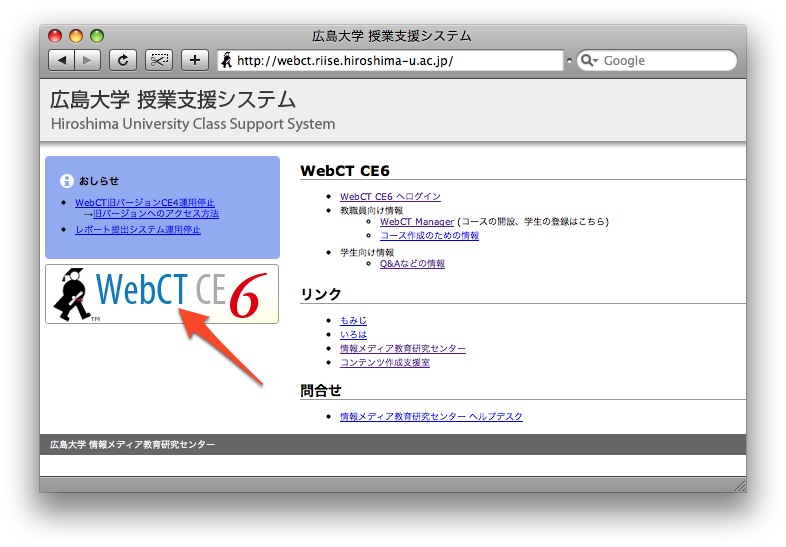Open the 情報メディア教育研究センター link under リンク
This screenshot has height=547, width=786.
click(403, 348)
